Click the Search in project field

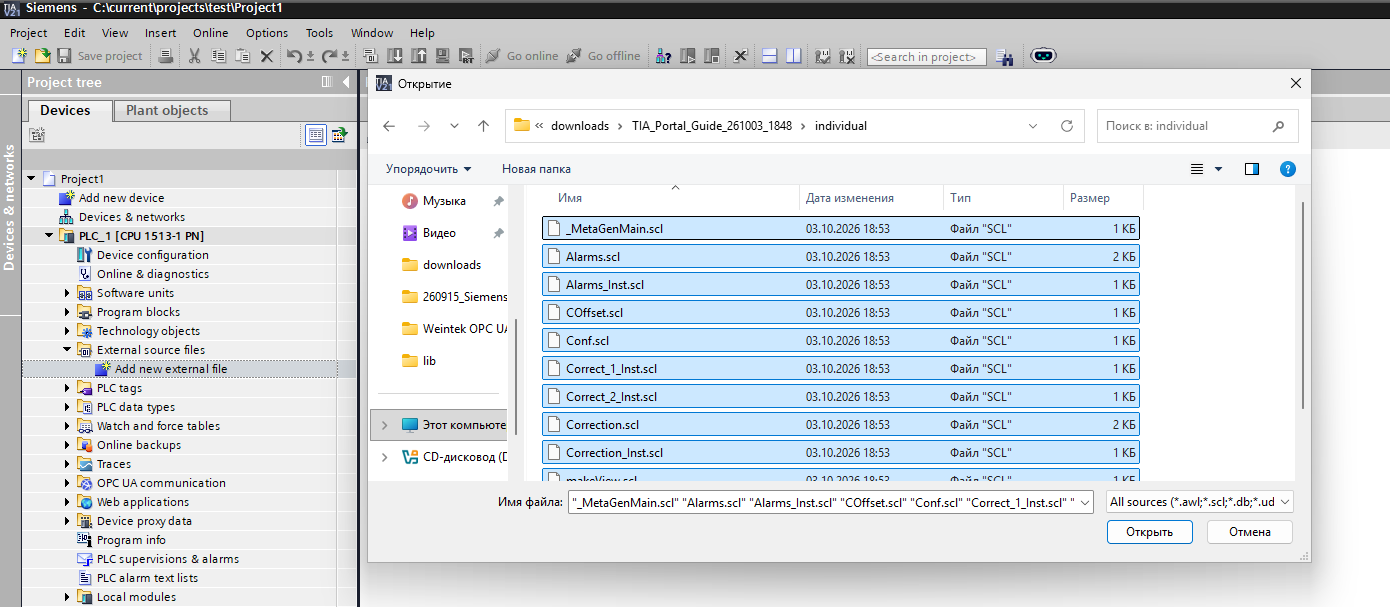point(927,57)
